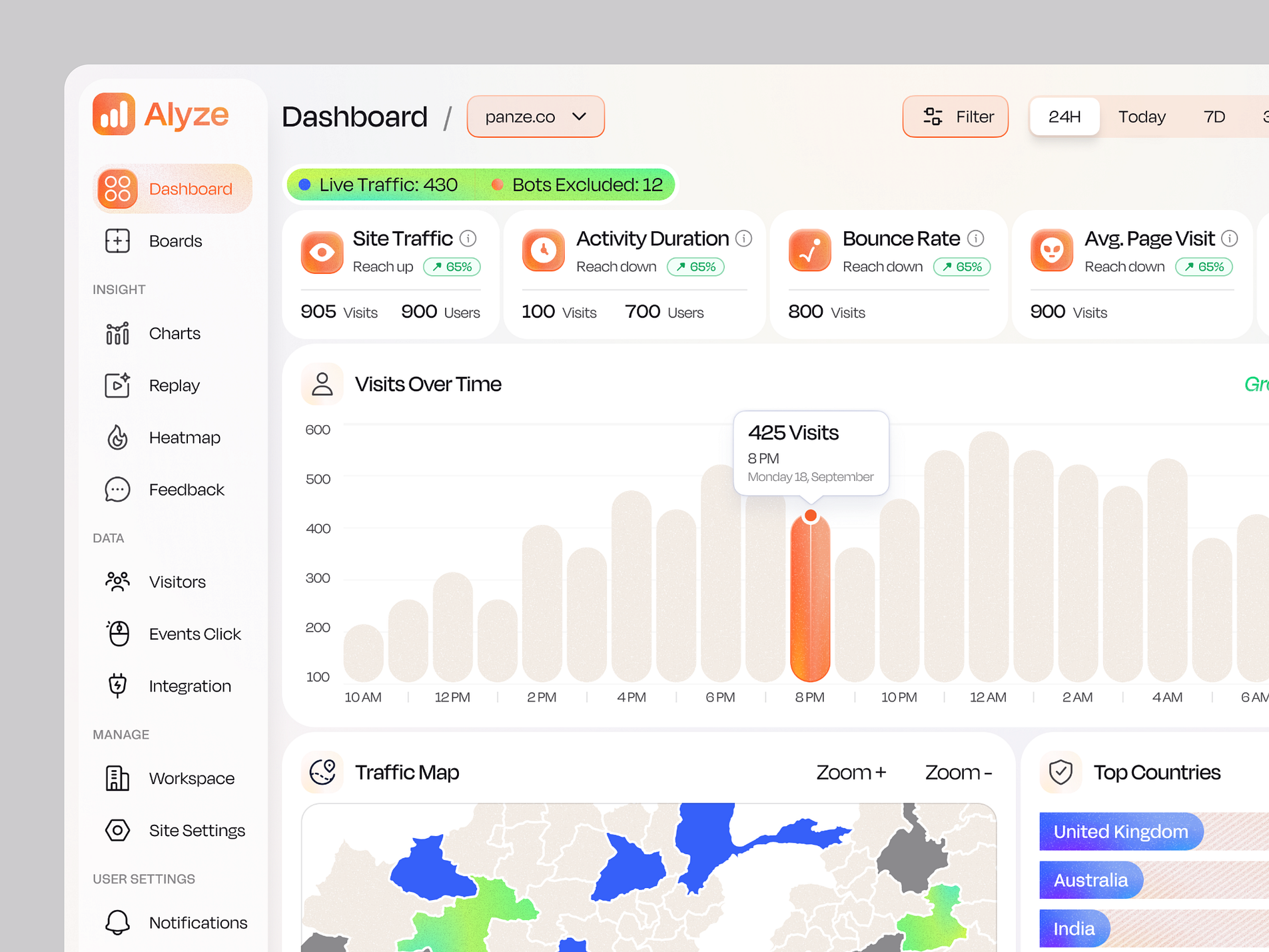Select the 12 AM bar in chart
1269x952 pixels.
[989, 556]
